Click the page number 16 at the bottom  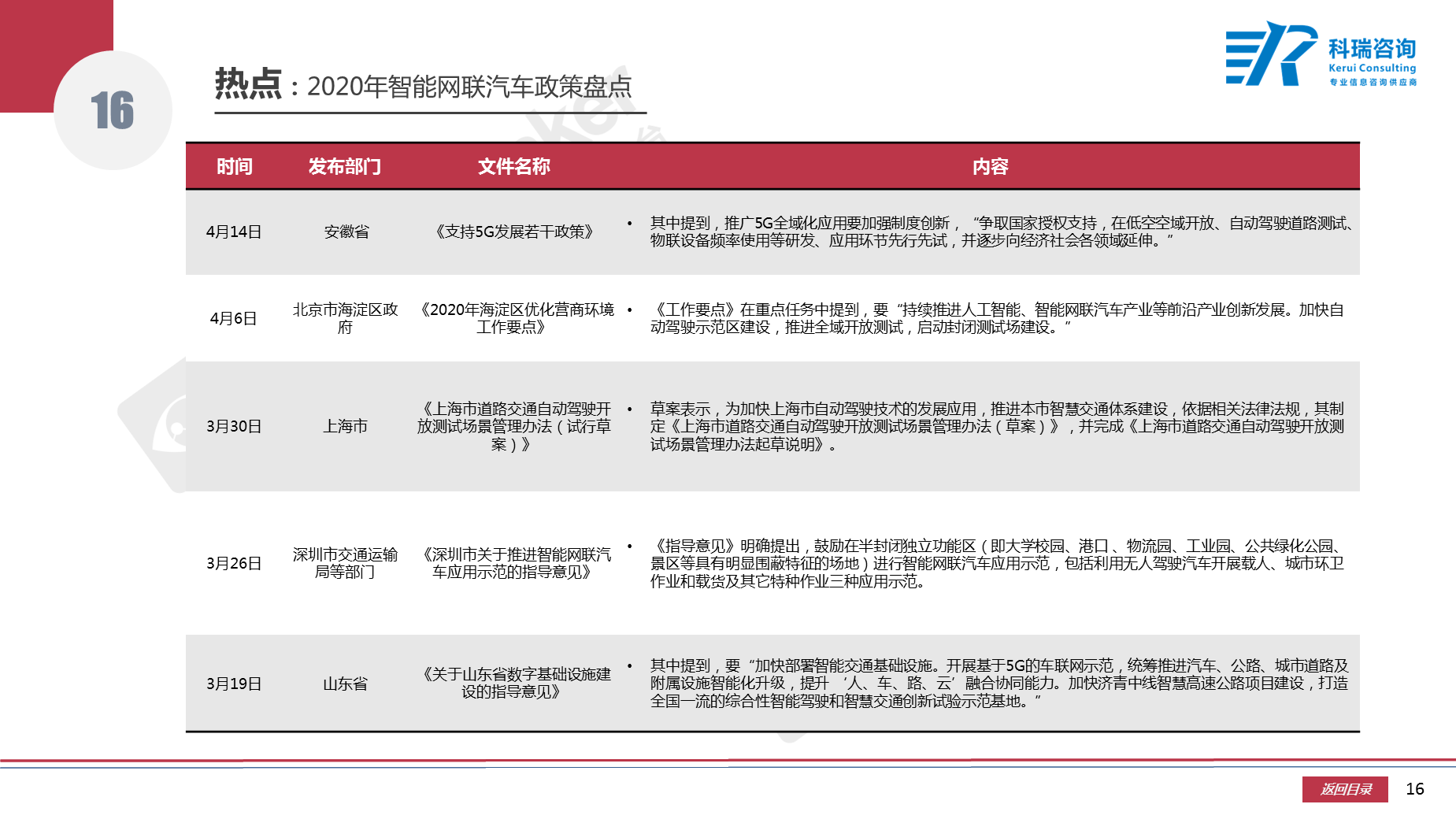[x=1415, y=789]
